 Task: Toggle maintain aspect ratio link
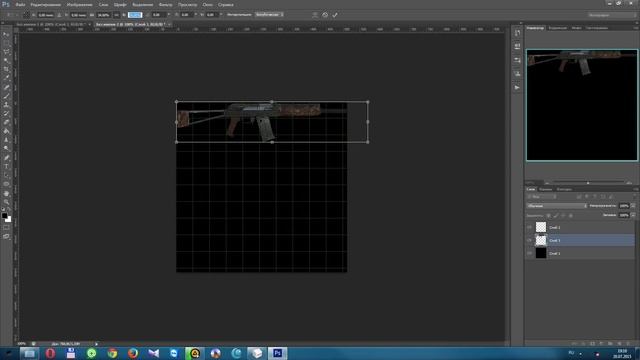[x=116, y=15]
